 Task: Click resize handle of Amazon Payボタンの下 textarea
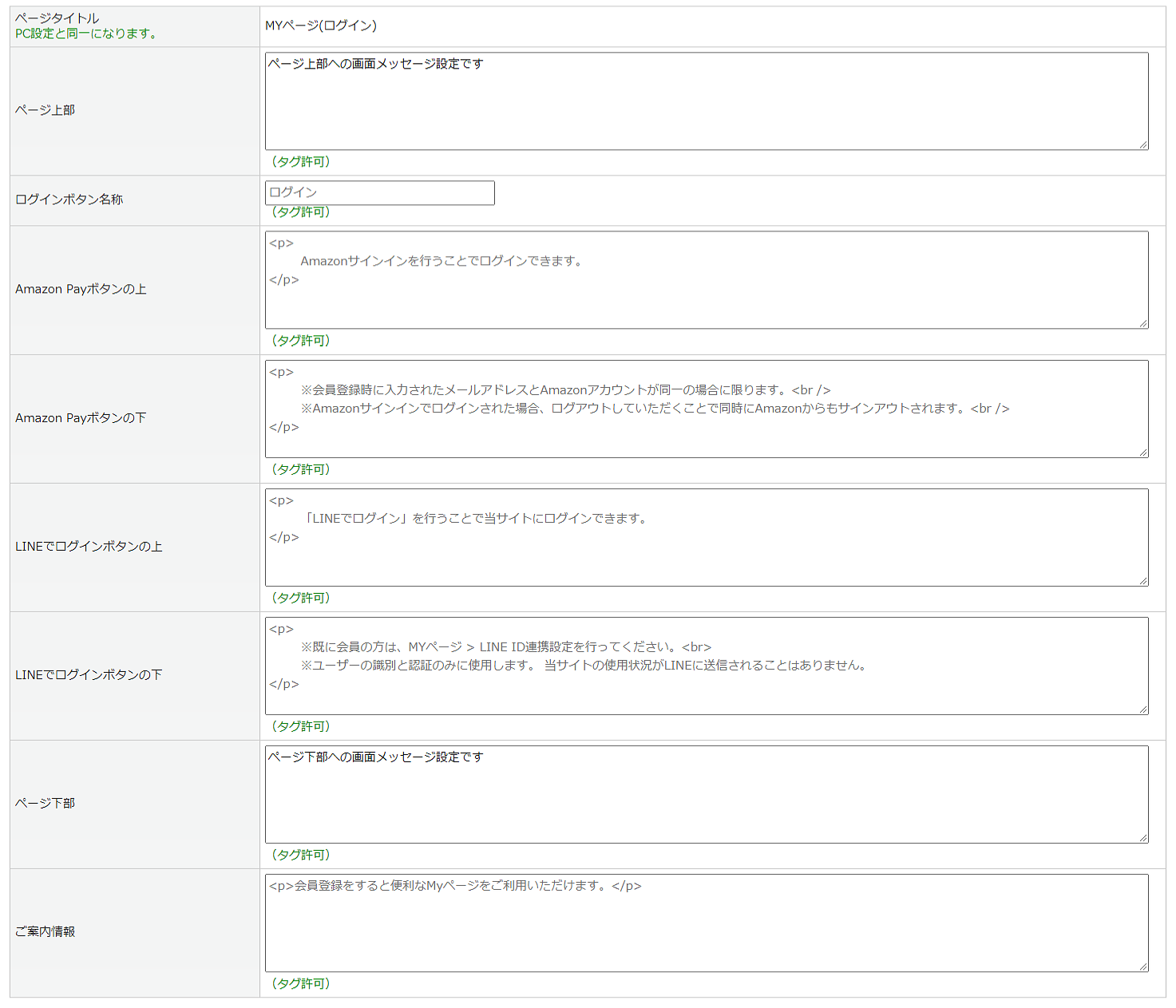1143,452
